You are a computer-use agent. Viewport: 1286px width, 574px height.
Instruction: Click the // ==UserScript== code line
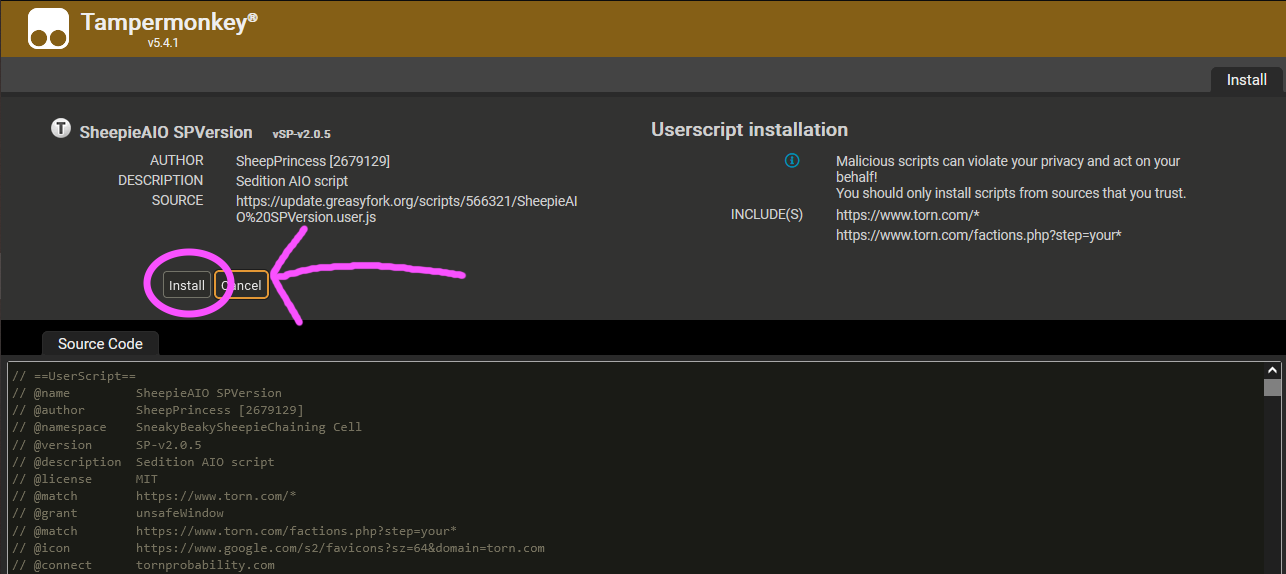[x=74, y=376]
